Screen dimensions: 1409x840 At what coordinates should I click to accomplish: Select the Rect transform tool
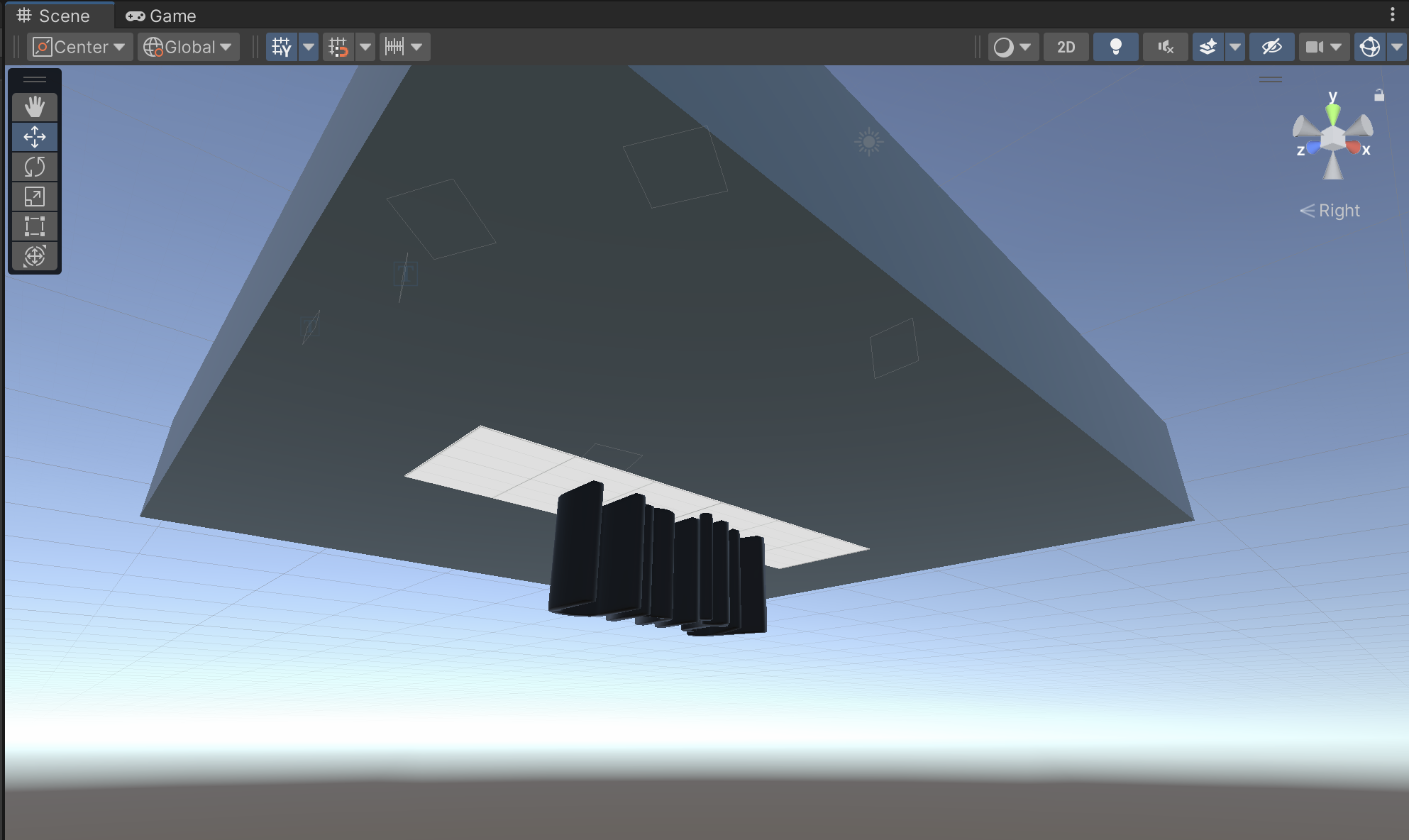coord(34,226)
